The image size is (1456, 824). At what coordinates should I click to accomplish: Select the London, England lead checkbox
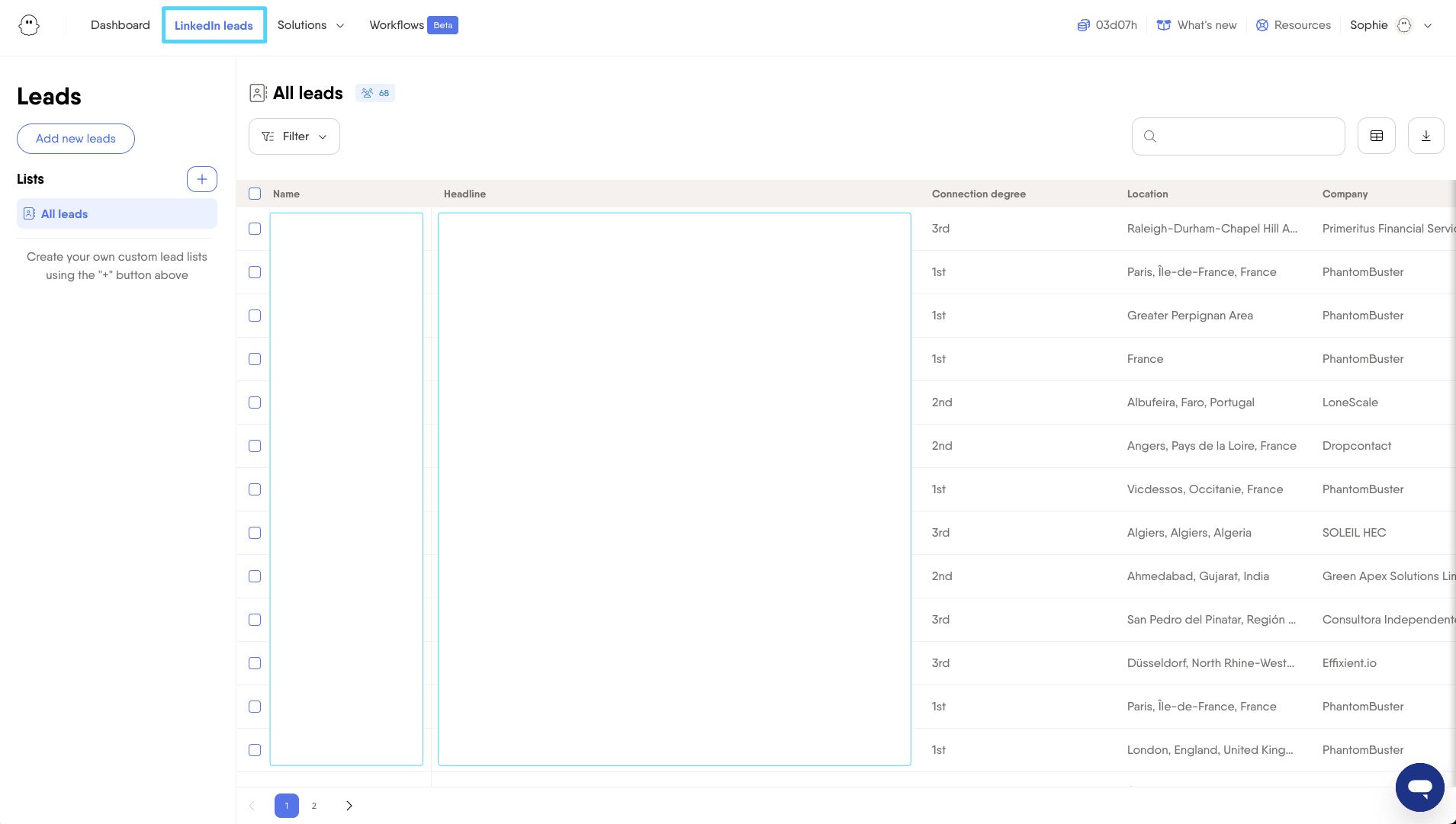click(255, 750)
